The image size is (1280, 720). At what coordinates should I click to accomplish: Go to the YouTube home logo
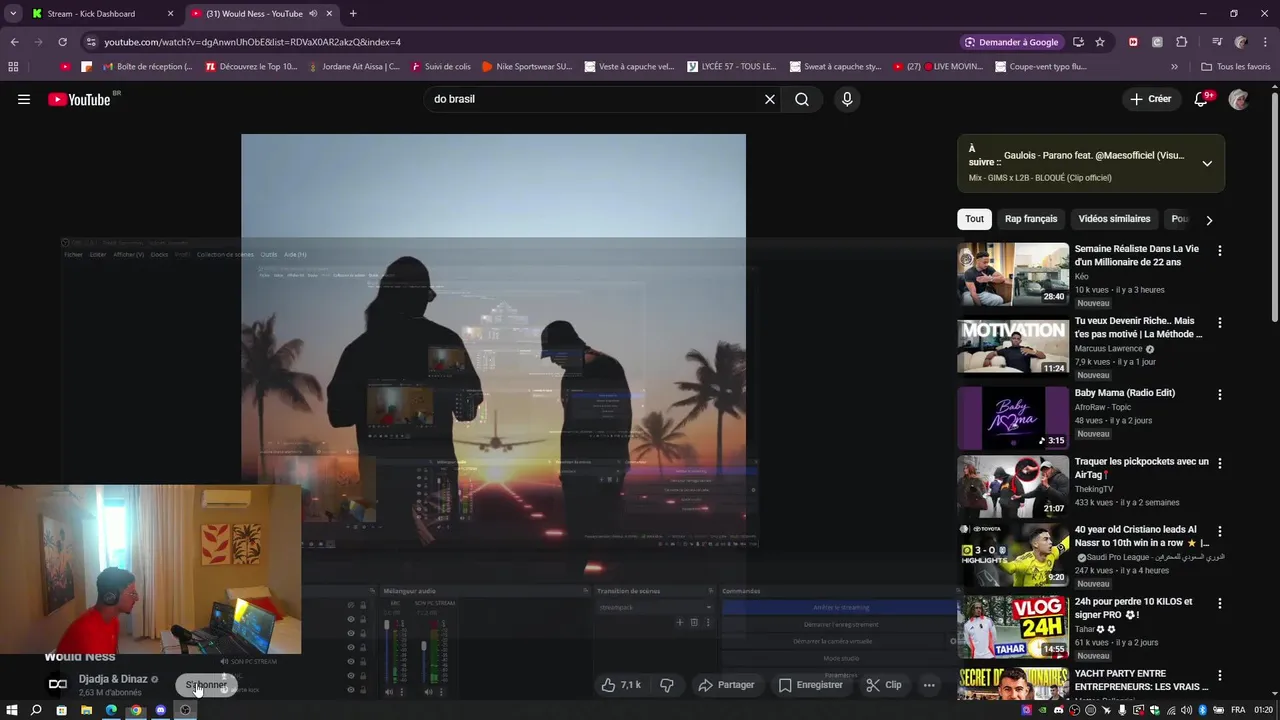pos(79,99)
